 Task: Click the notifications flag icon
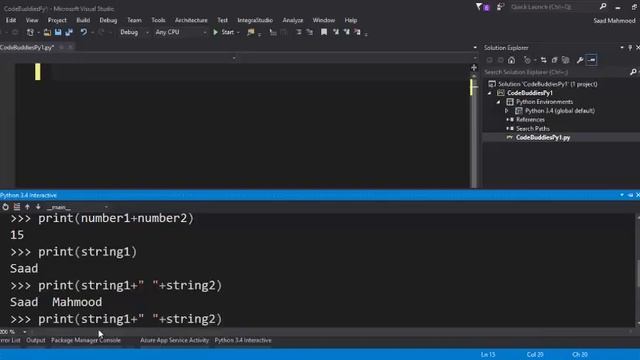coord(482,7)
